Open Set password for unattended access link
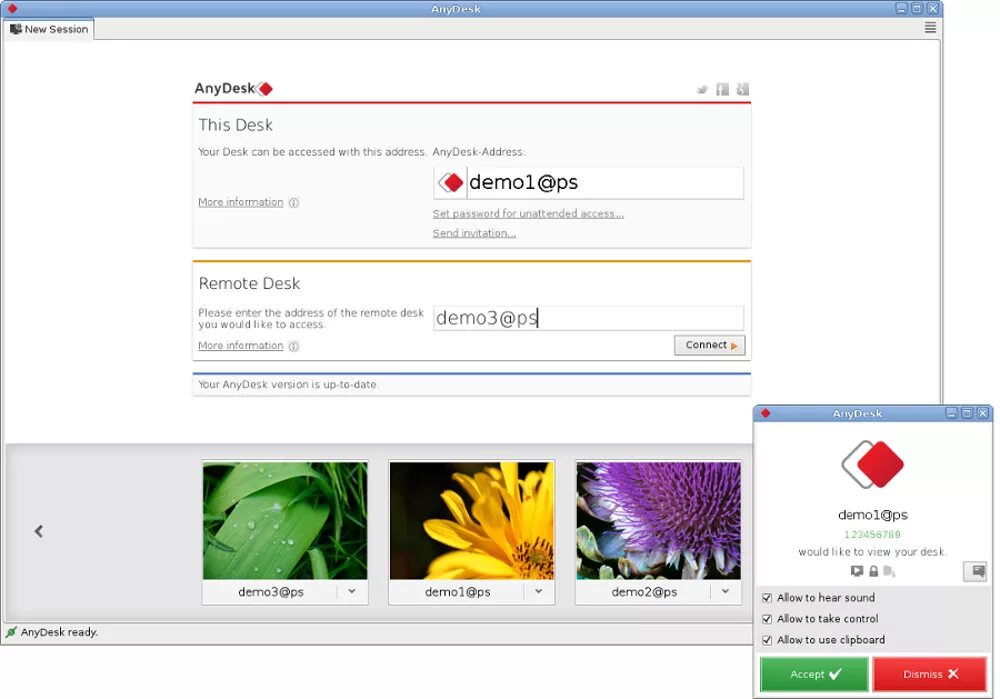 click(x=528, y=214)
